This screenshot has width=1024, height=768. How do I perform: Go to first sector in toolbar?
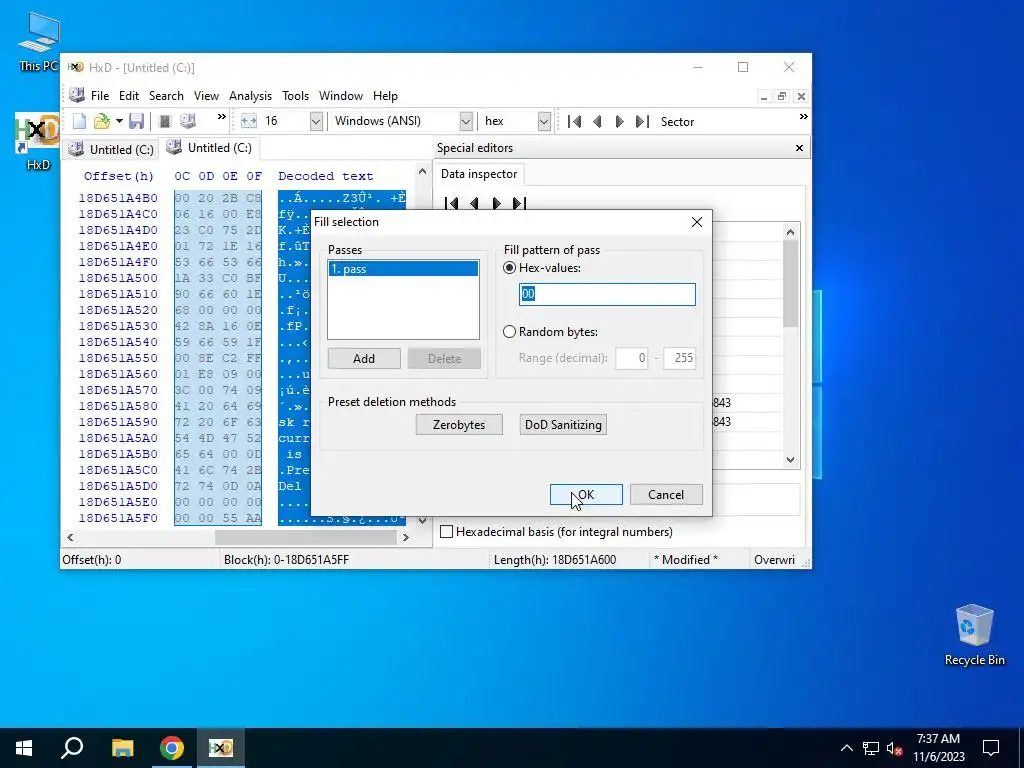click(x=574, y=121)
